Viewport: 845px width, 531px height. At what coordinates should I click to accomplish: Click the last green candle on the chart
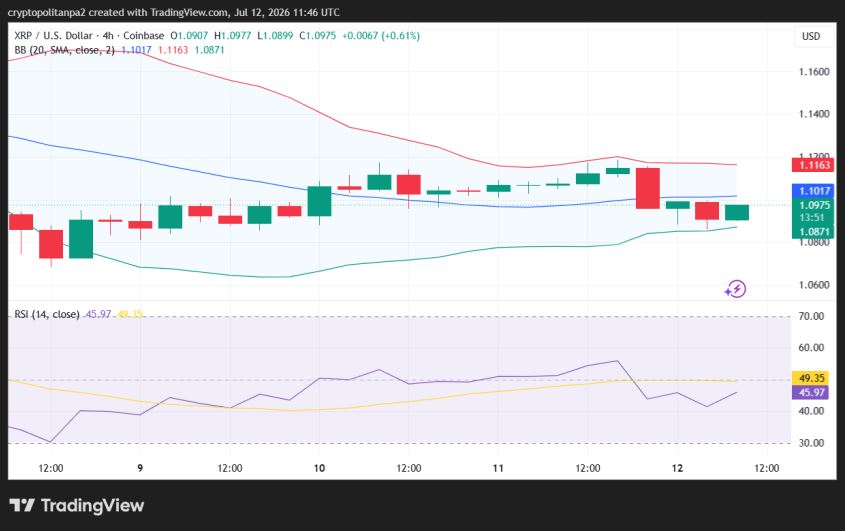(737, 212)
